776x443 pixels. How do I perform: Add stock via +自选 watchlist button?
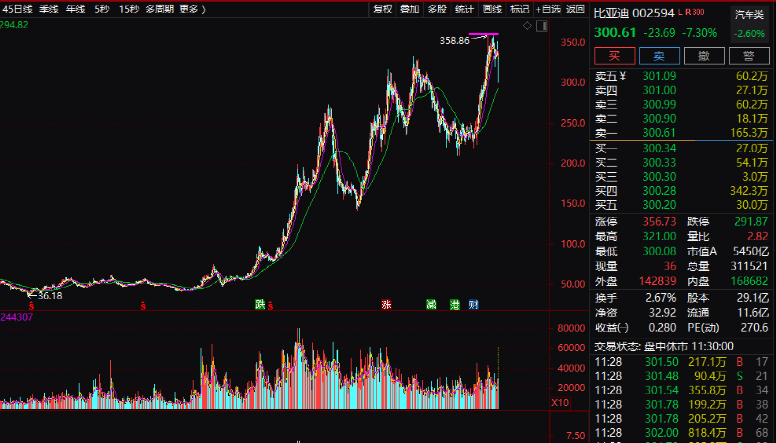tap(548, 9)
